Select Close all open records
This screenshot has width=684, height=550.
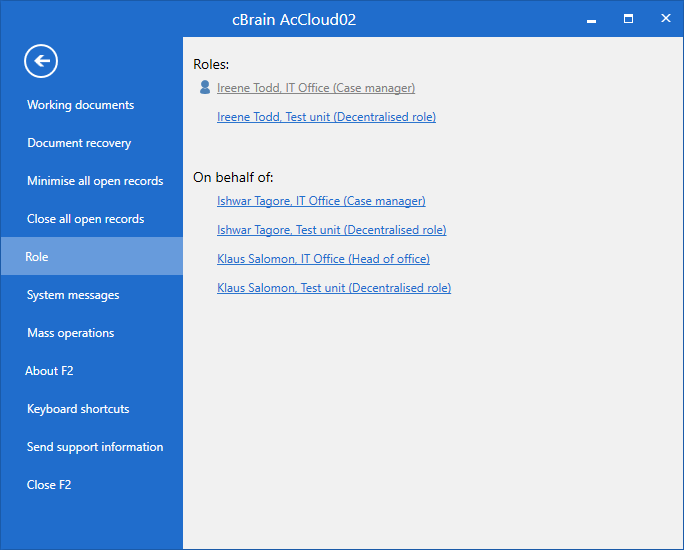(85, 219)
